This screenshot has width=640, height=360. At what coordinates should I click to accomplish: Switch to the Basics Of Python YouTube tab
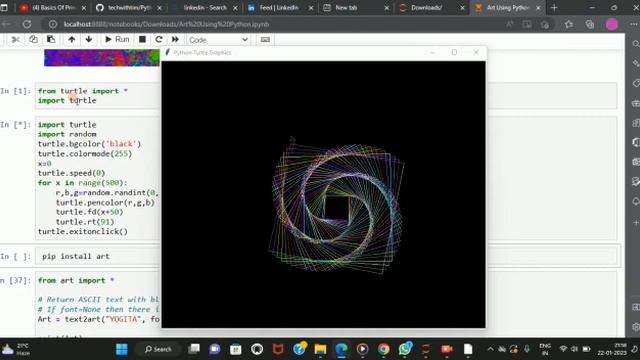53,8
